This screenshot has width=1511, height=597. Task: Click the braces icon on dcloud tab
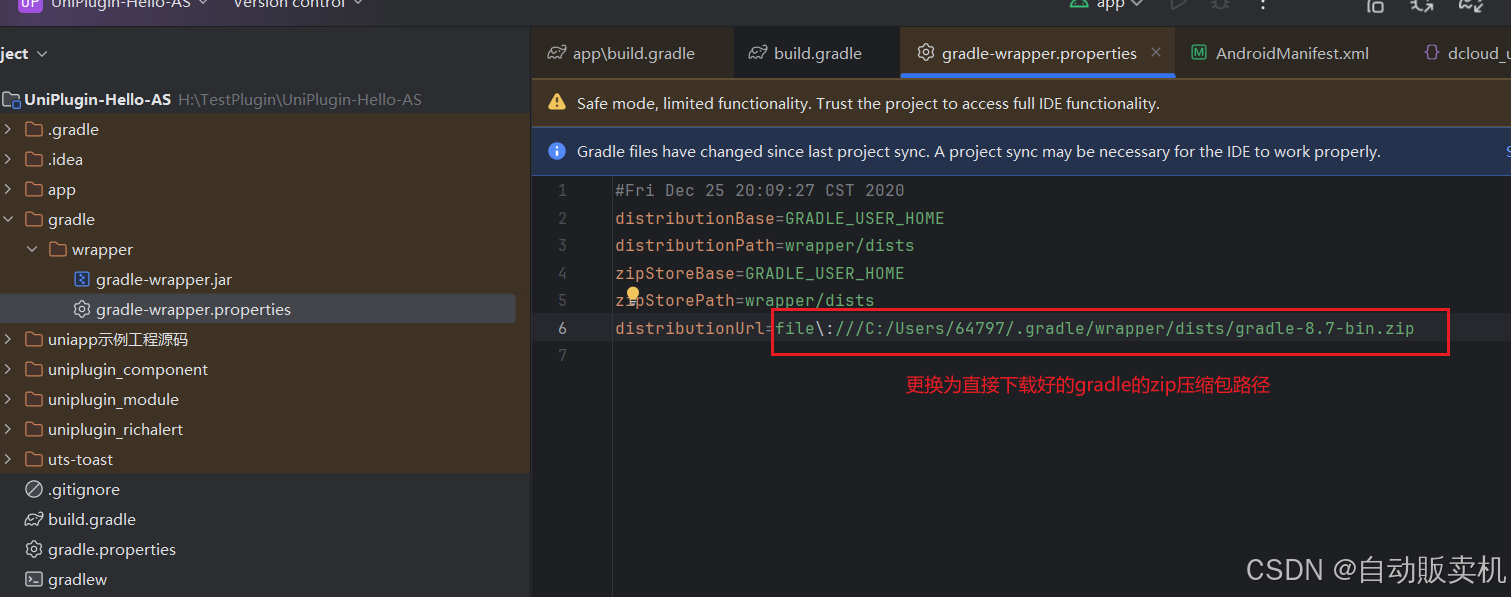tap(1432, 53)
